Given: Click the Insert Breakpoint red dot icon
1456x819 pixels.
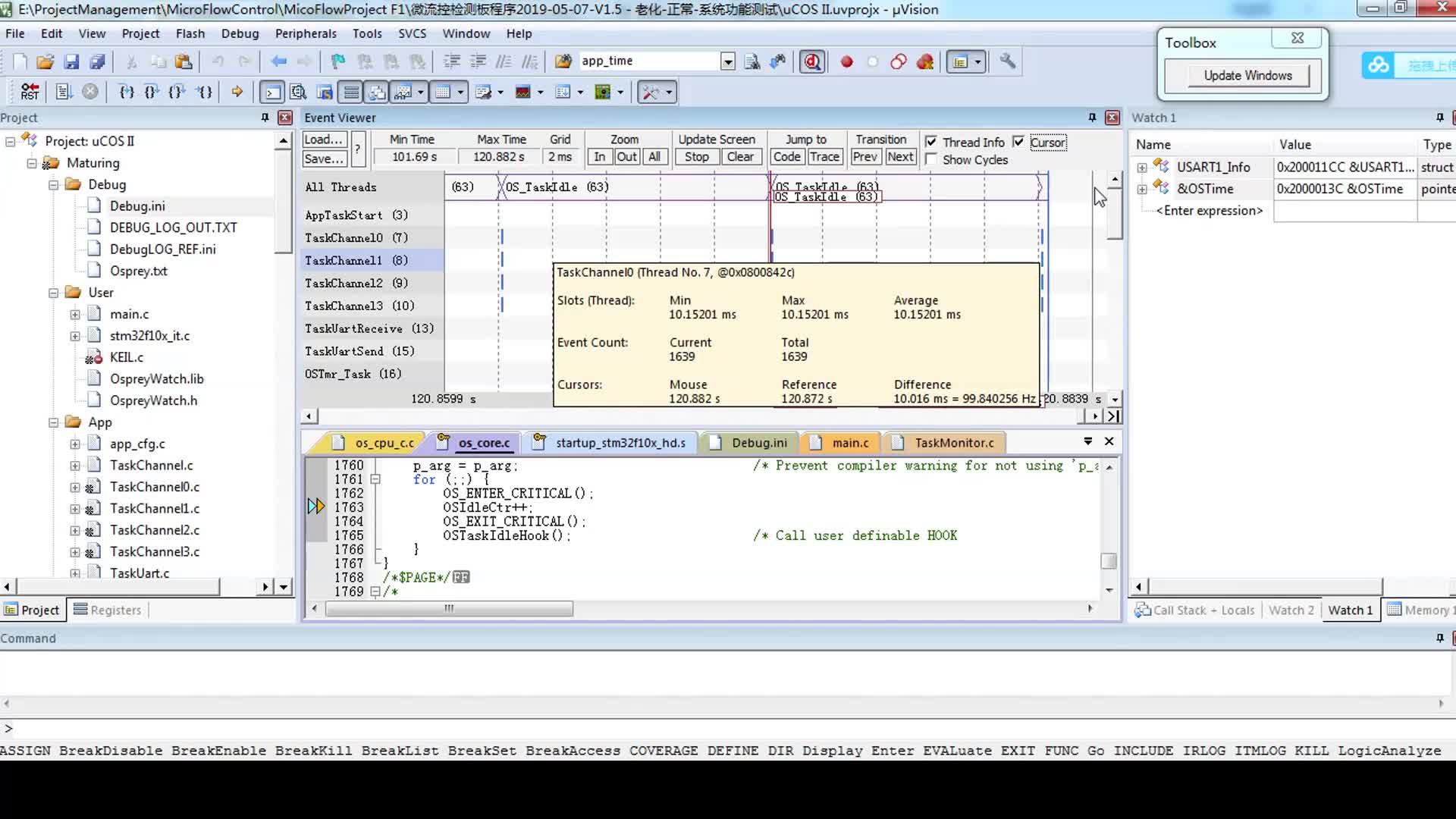Looking at the screenshot, I should [x=846, y=61].
